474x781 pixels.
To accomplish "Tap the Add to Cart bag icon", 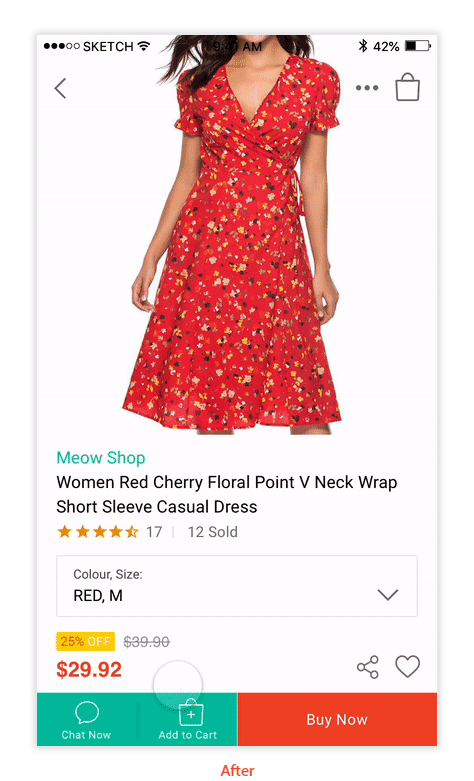I will pos(191,712).
